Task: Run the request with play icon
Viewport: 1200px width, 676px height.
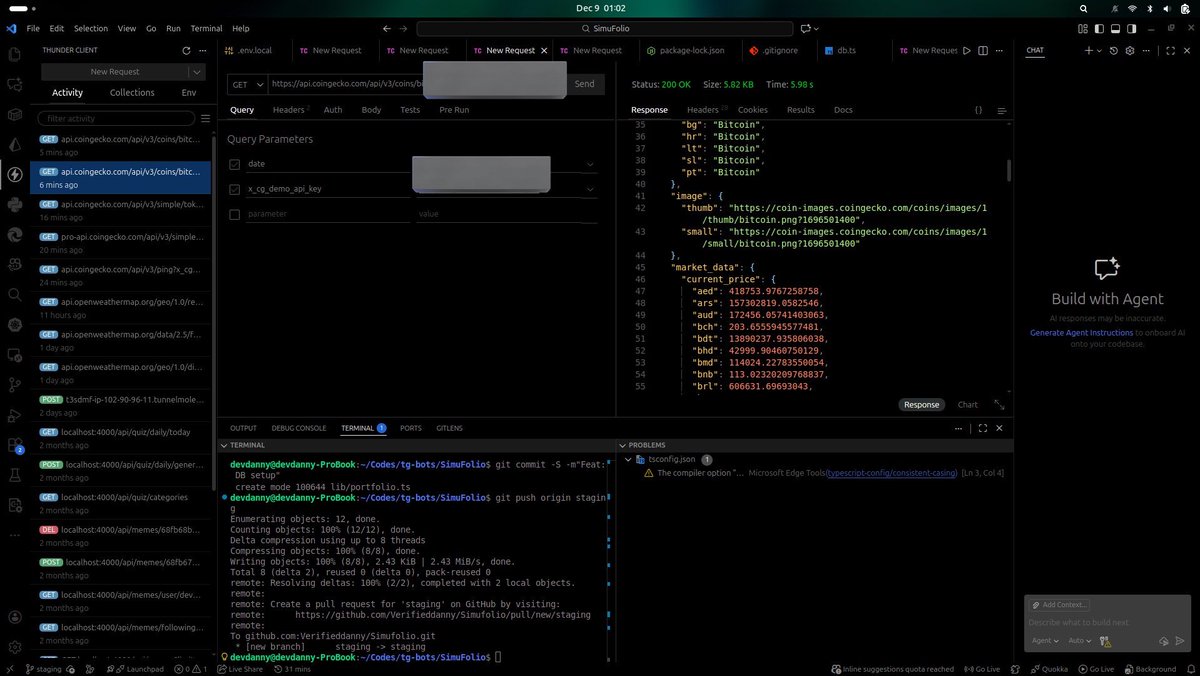Action: pos(966,50)
